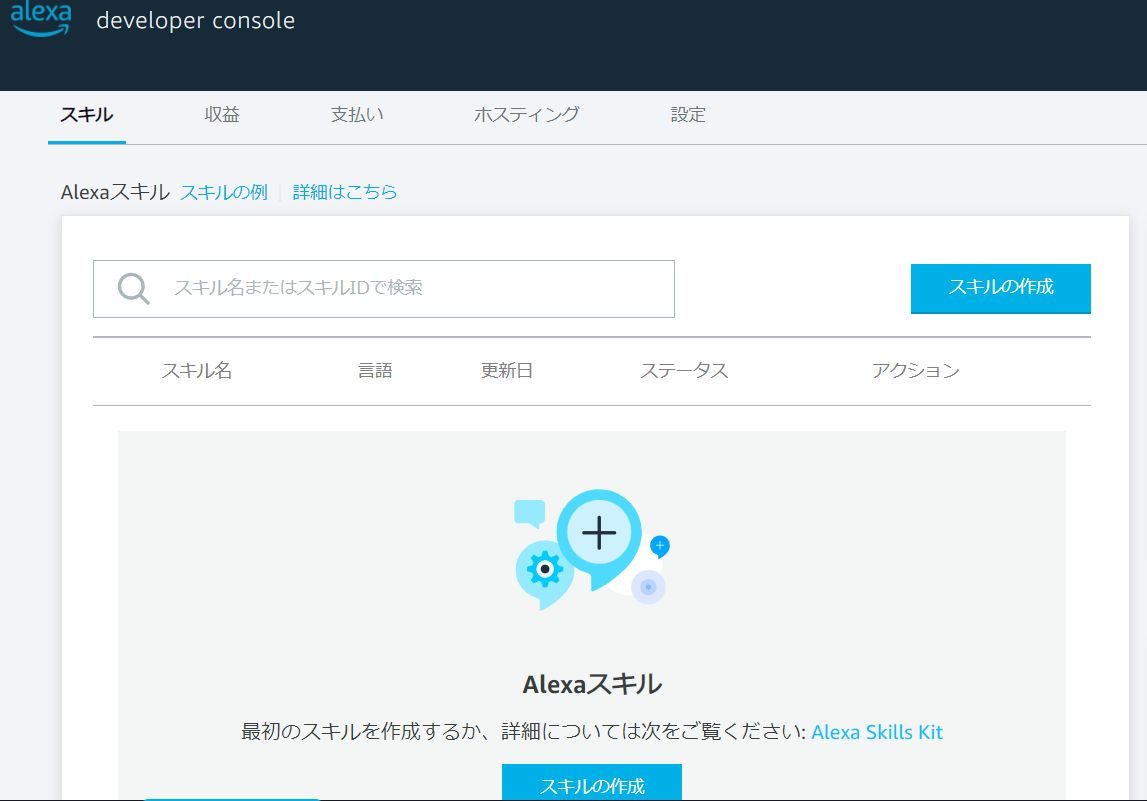This screenshot has width=1147, height=801.
Task: Switch to the 収益 tab
Action: [222, 115]
